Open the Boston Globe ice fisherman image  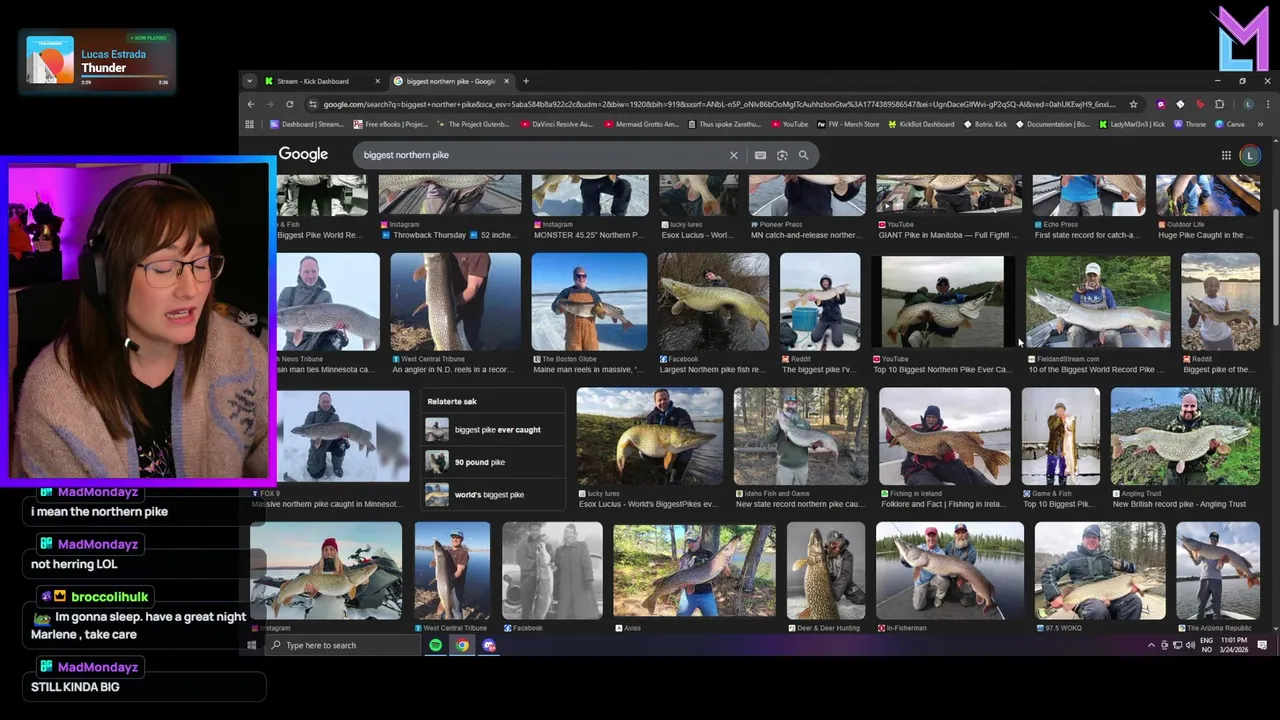point(589,301)
